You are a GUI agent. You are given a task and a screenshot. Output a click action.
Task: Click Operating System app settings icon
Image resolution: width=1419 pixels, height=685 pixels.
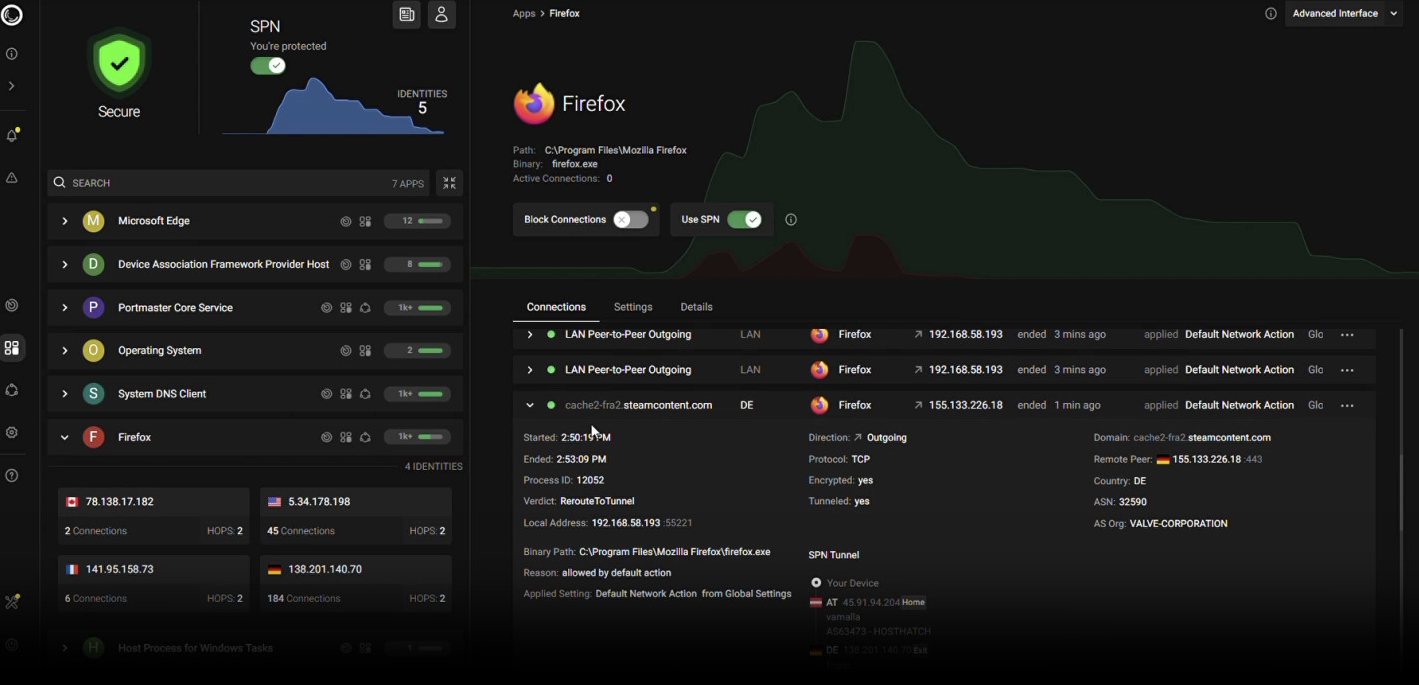coord(365,351)
